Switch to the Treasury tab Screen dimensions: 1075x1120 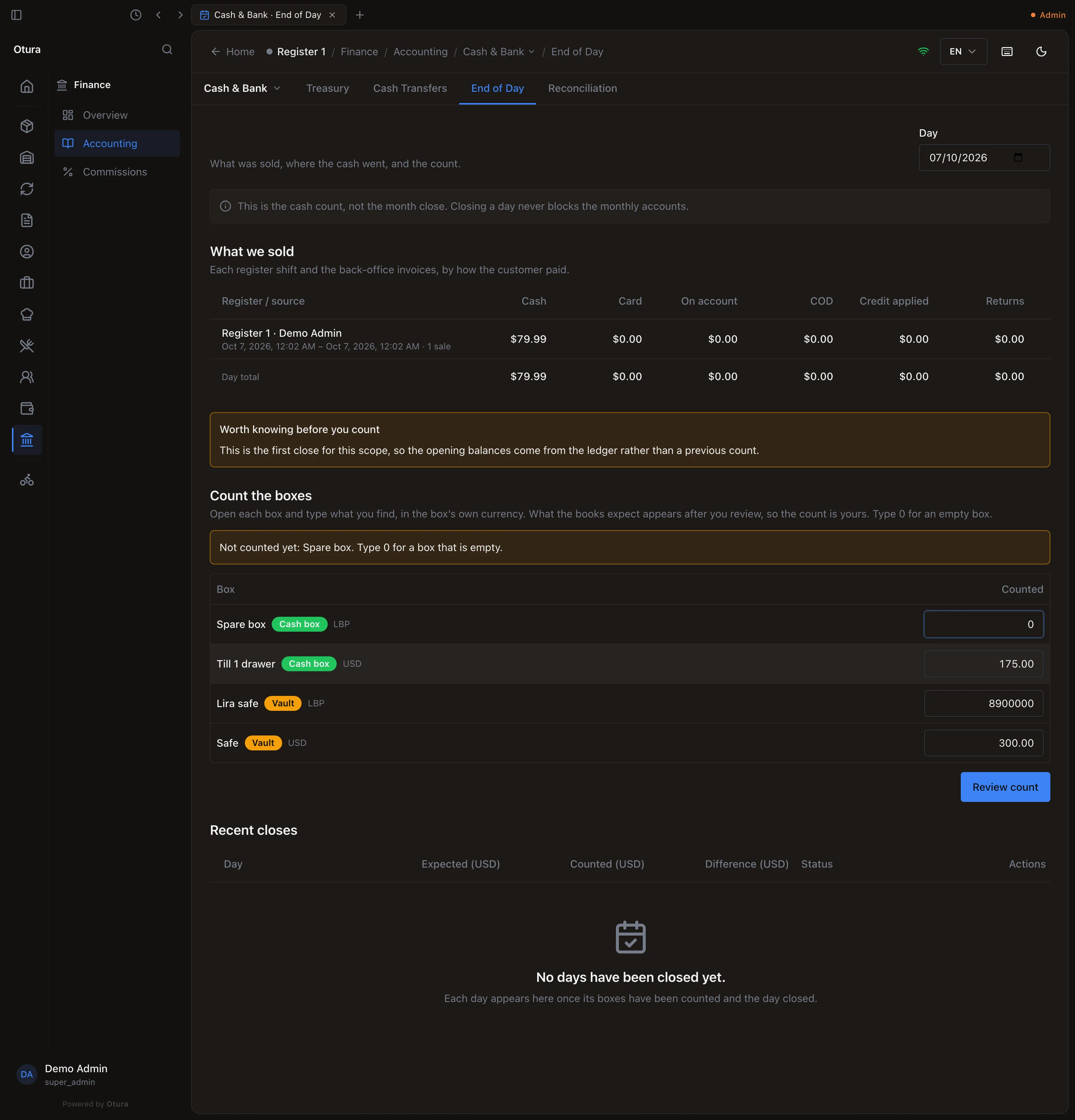(327, 88)
